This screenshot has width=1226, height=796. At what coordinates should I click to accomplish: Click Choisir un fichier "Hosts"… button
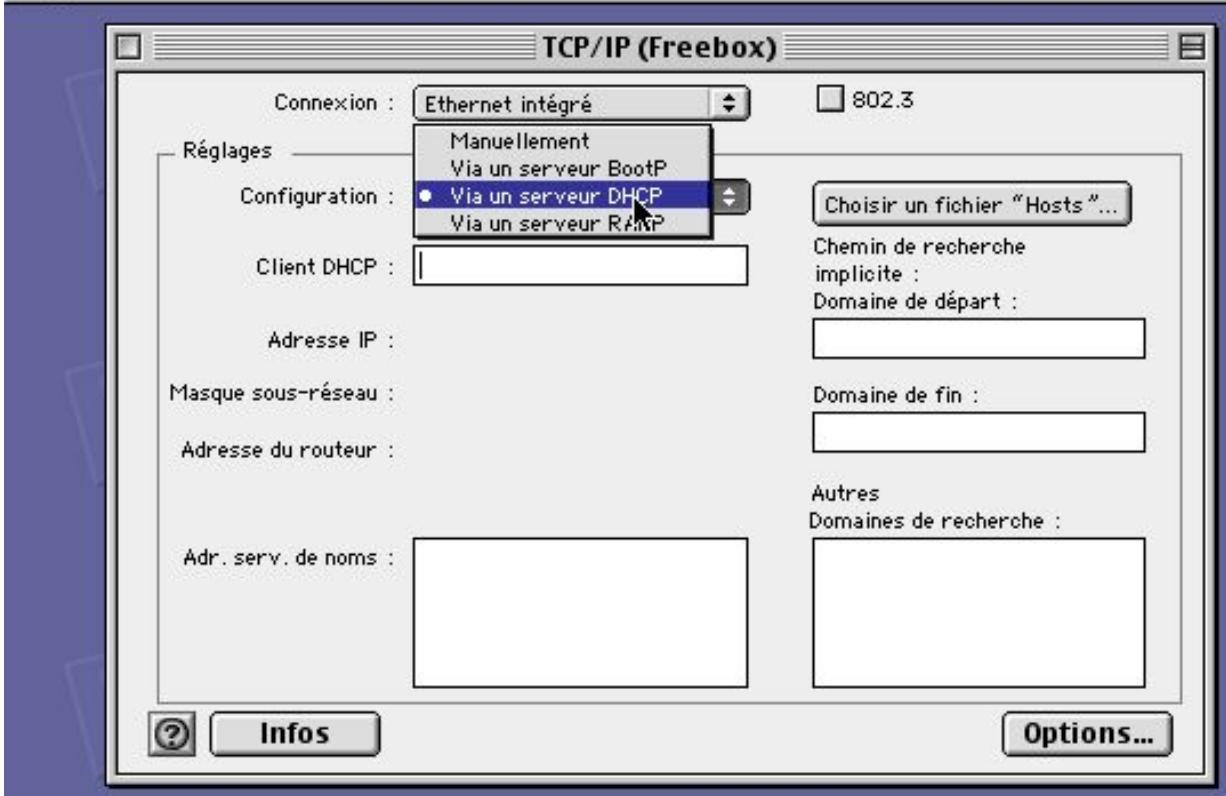tap(972, 204)
